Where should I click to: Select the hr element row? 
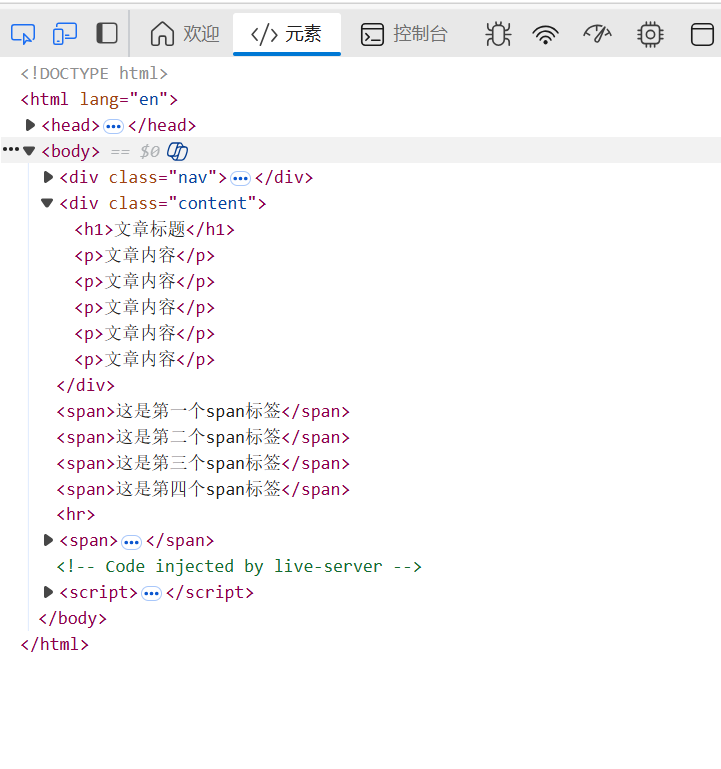click(76, 514)
